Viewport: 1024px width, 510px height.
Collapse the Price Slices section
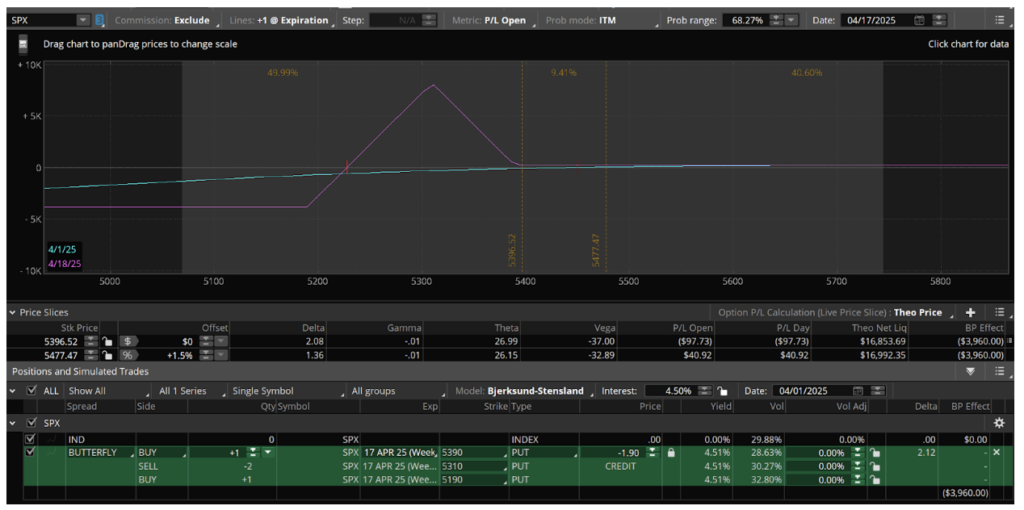pos(12,312)
